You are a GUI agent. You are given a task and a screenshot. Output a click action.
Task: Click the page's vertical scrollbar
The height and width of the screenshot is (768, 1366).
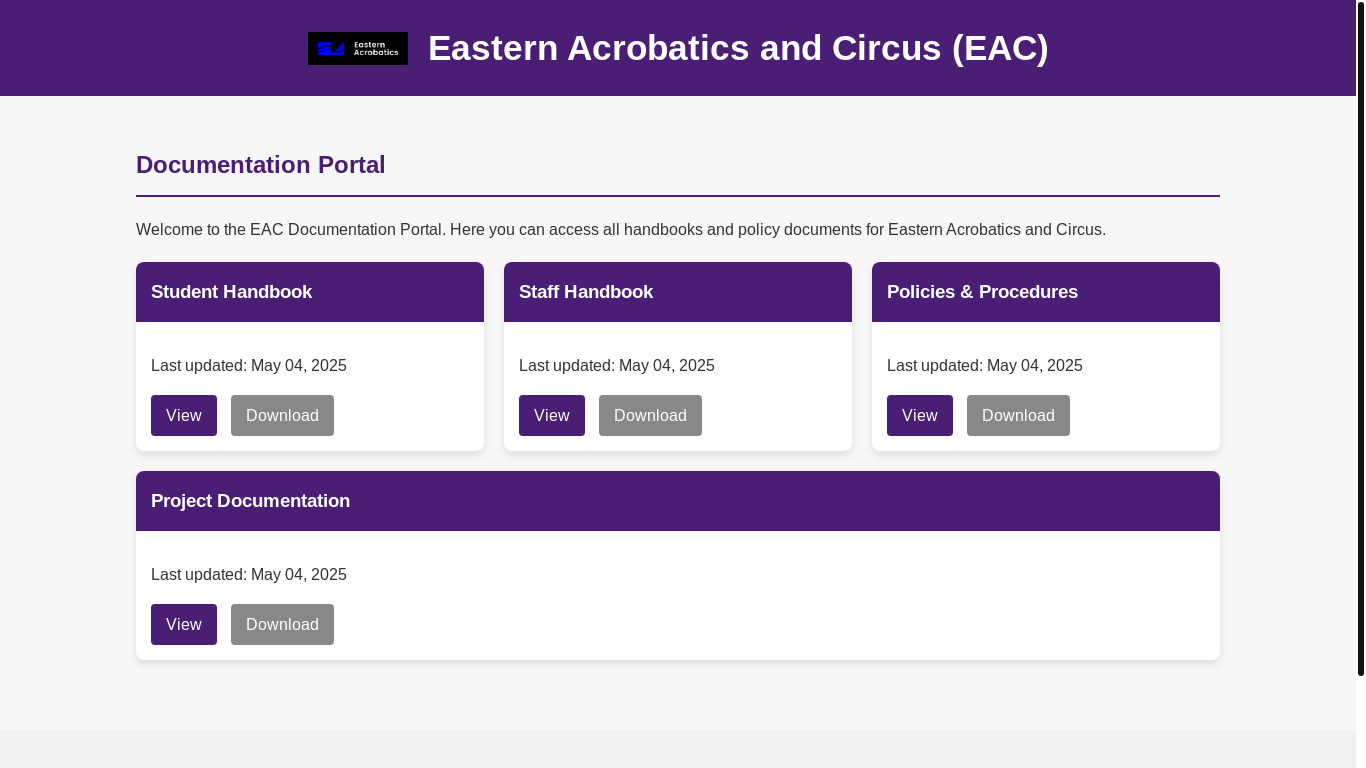coord(1361,338)
